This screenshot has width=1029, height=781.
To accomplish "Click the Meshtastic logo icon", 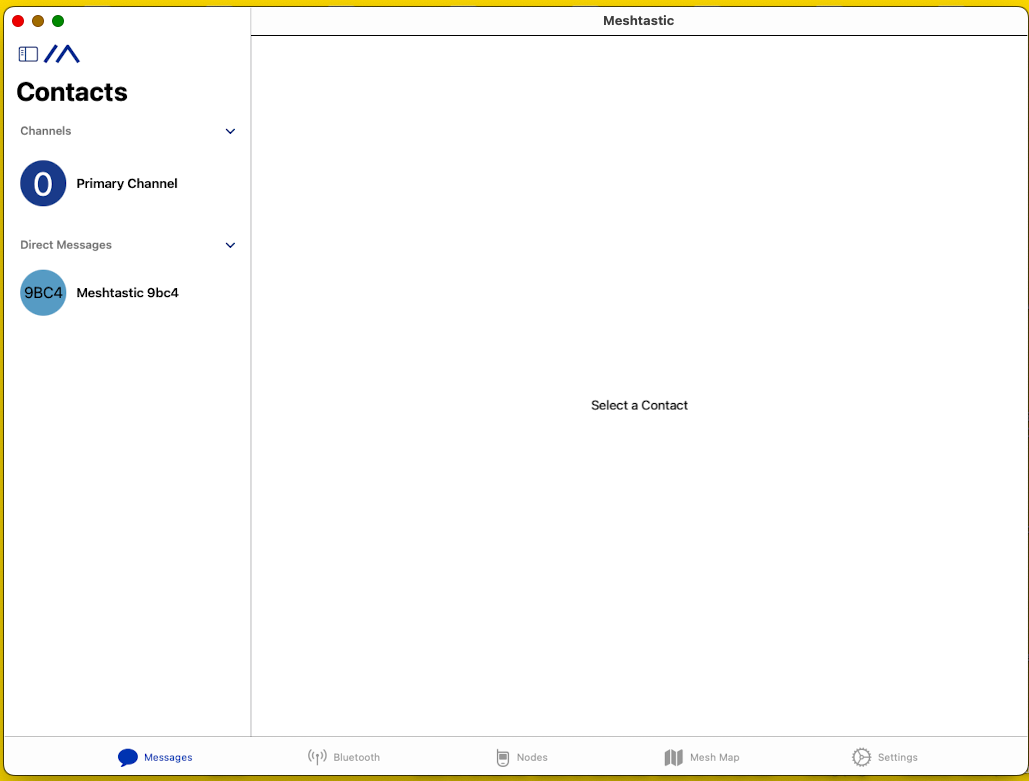I will [62, 54].
